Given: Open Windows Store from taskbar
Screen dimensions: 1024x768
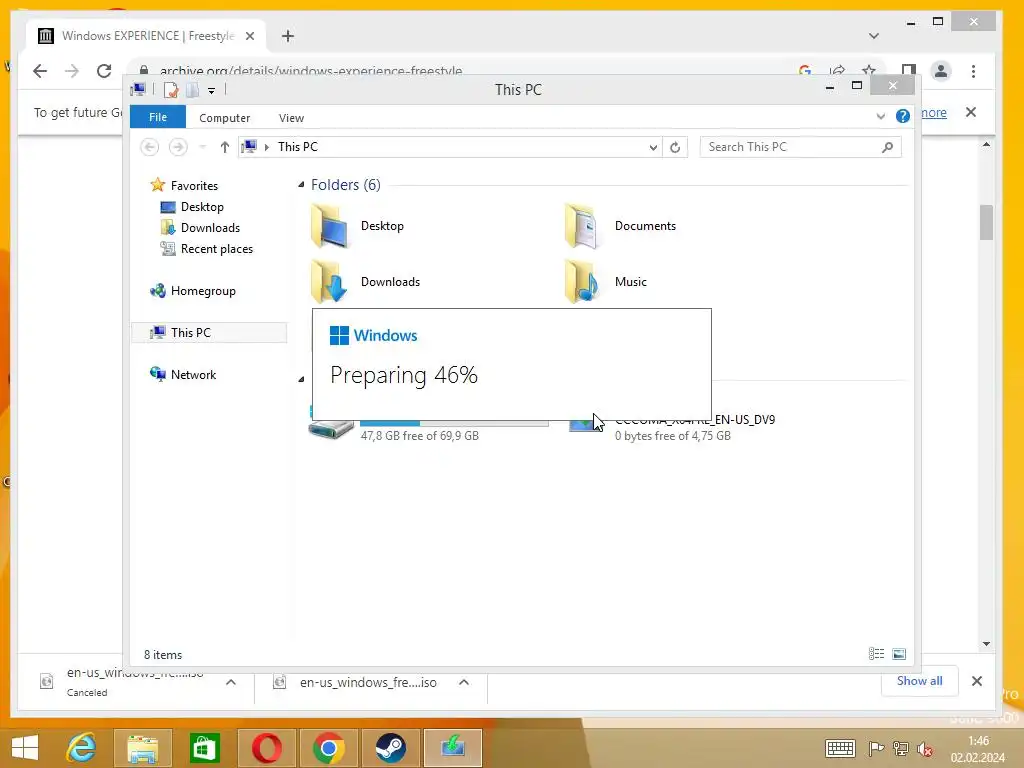Looking at the screenshot, I should tap(204, 748).
